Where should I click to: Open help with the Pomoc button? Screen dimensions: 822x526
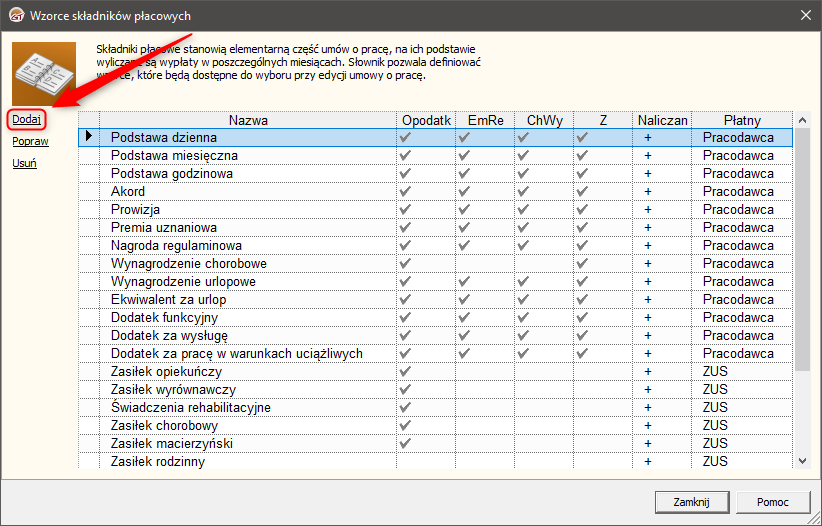(772, 502)
